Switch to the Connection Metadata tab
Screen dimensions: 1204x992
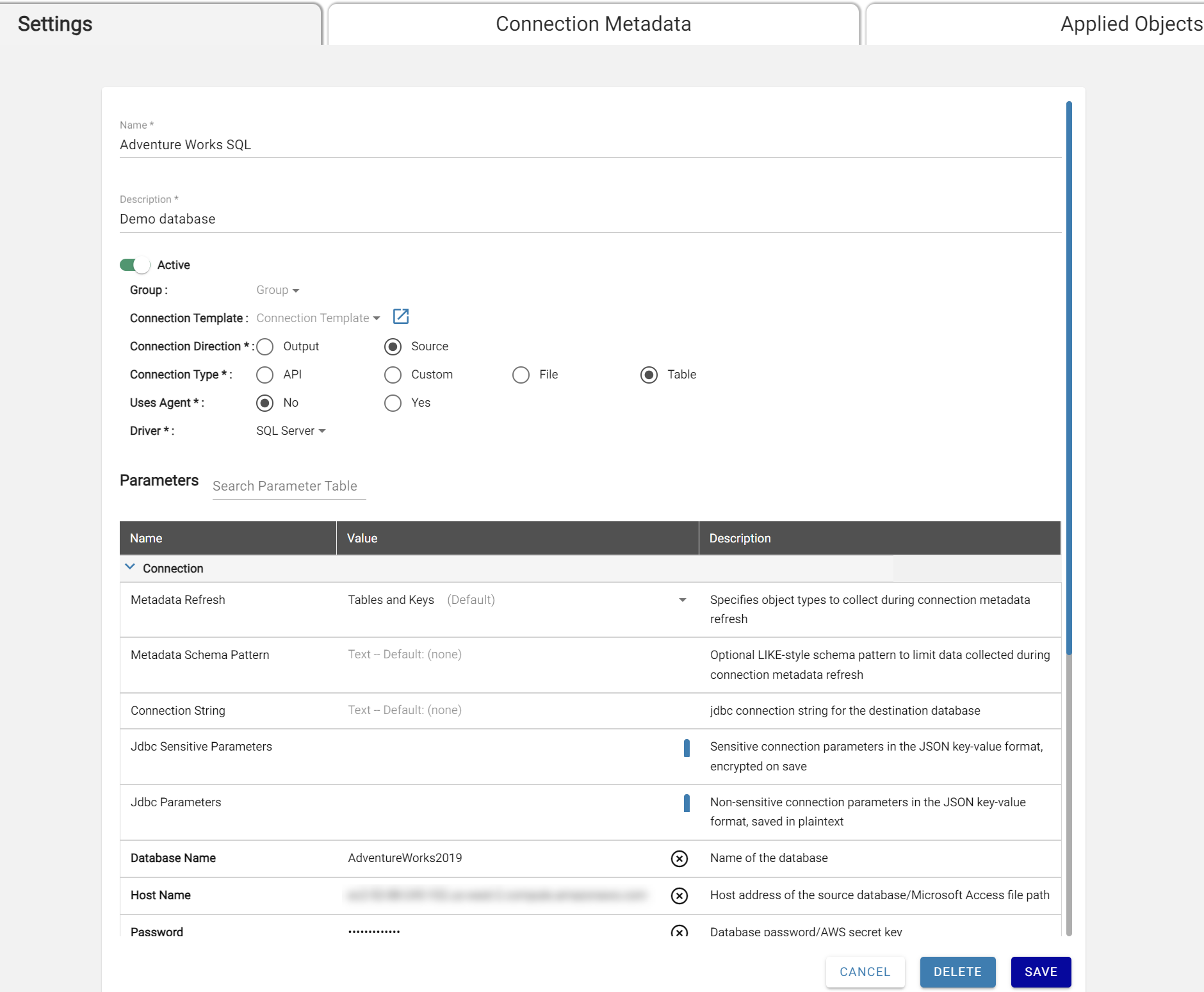tap(593, 24)
